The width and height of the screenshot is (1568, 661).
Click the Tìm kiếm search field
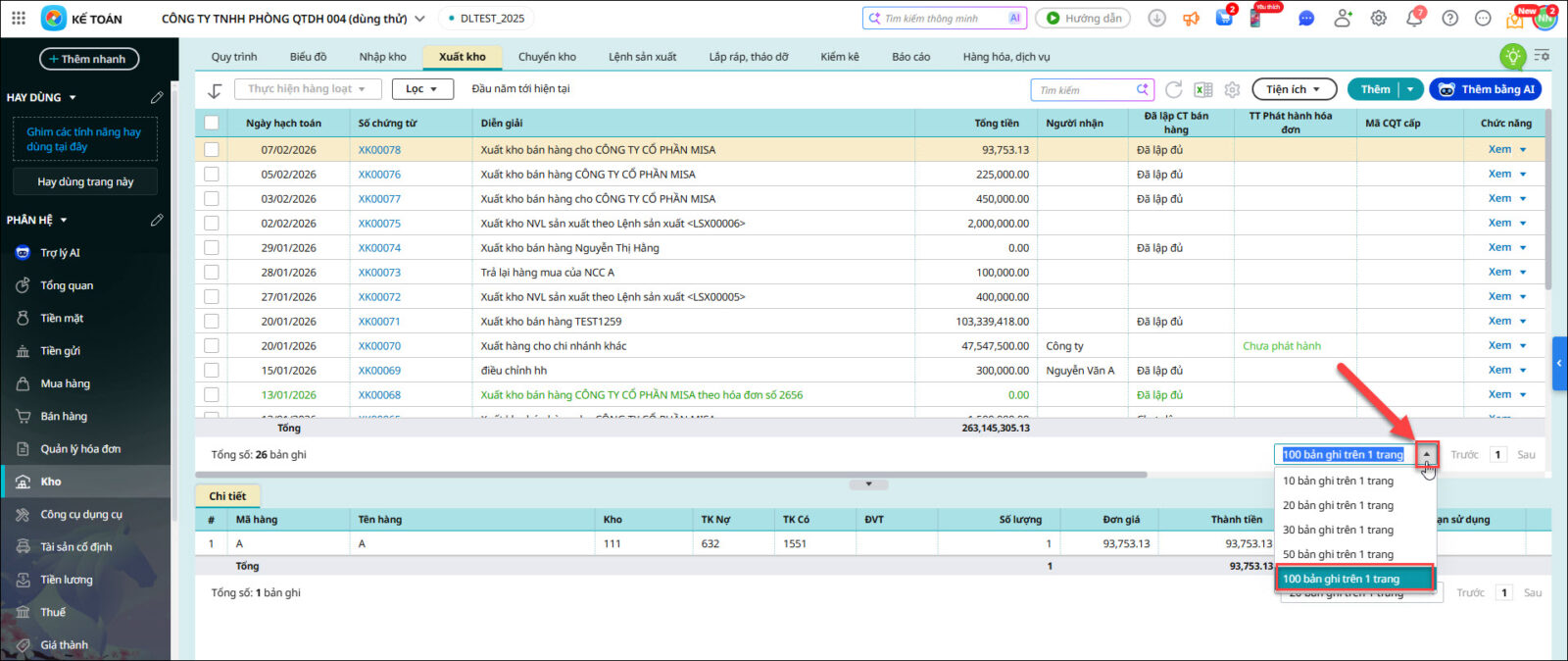(x=1083, y=90)
